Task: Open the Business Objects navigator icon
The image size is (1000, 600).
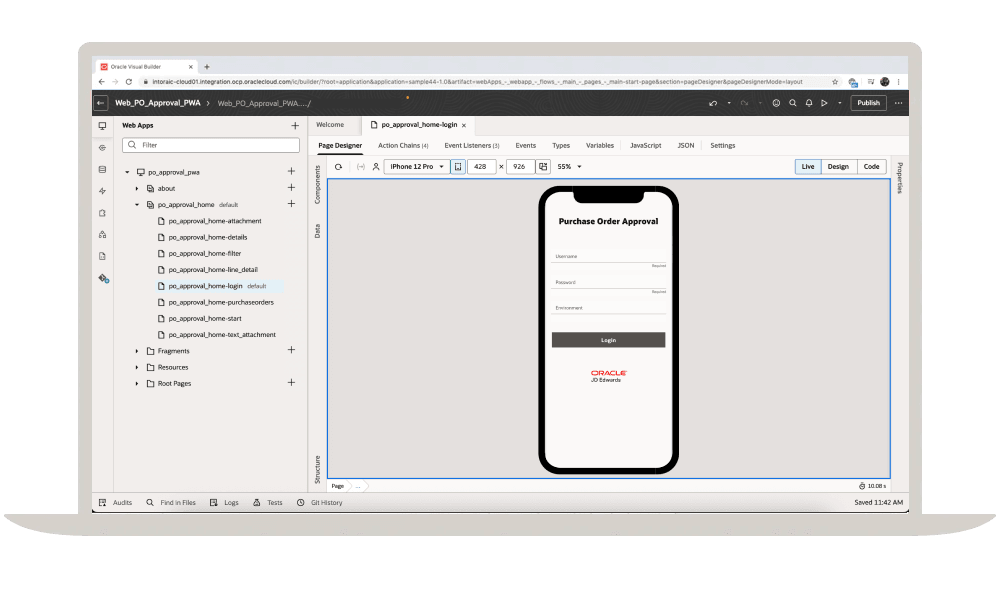Action: [x=103, y=170]
